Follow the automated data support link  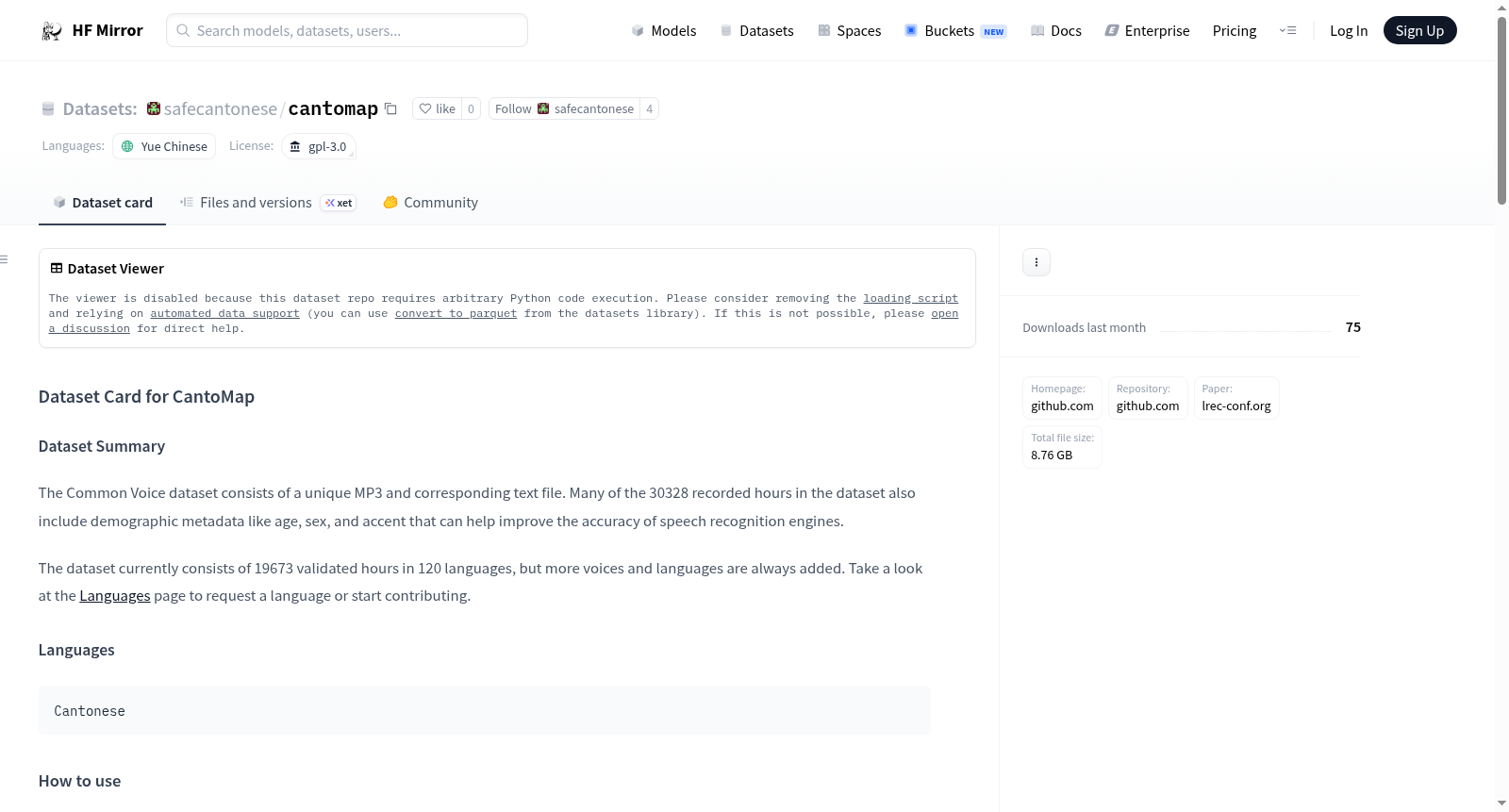(224, 313)
